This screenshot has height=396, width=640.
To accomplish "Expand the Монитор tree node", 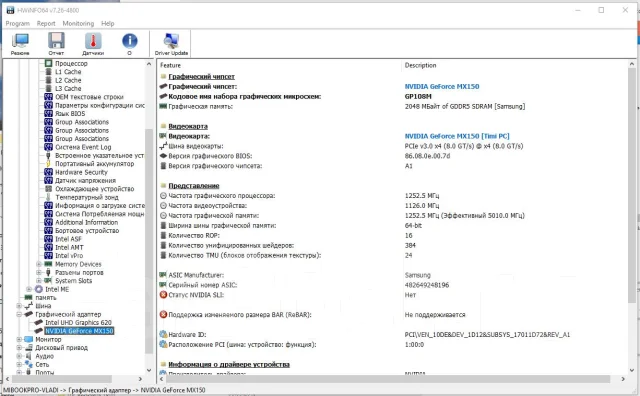I will (19, 339).
